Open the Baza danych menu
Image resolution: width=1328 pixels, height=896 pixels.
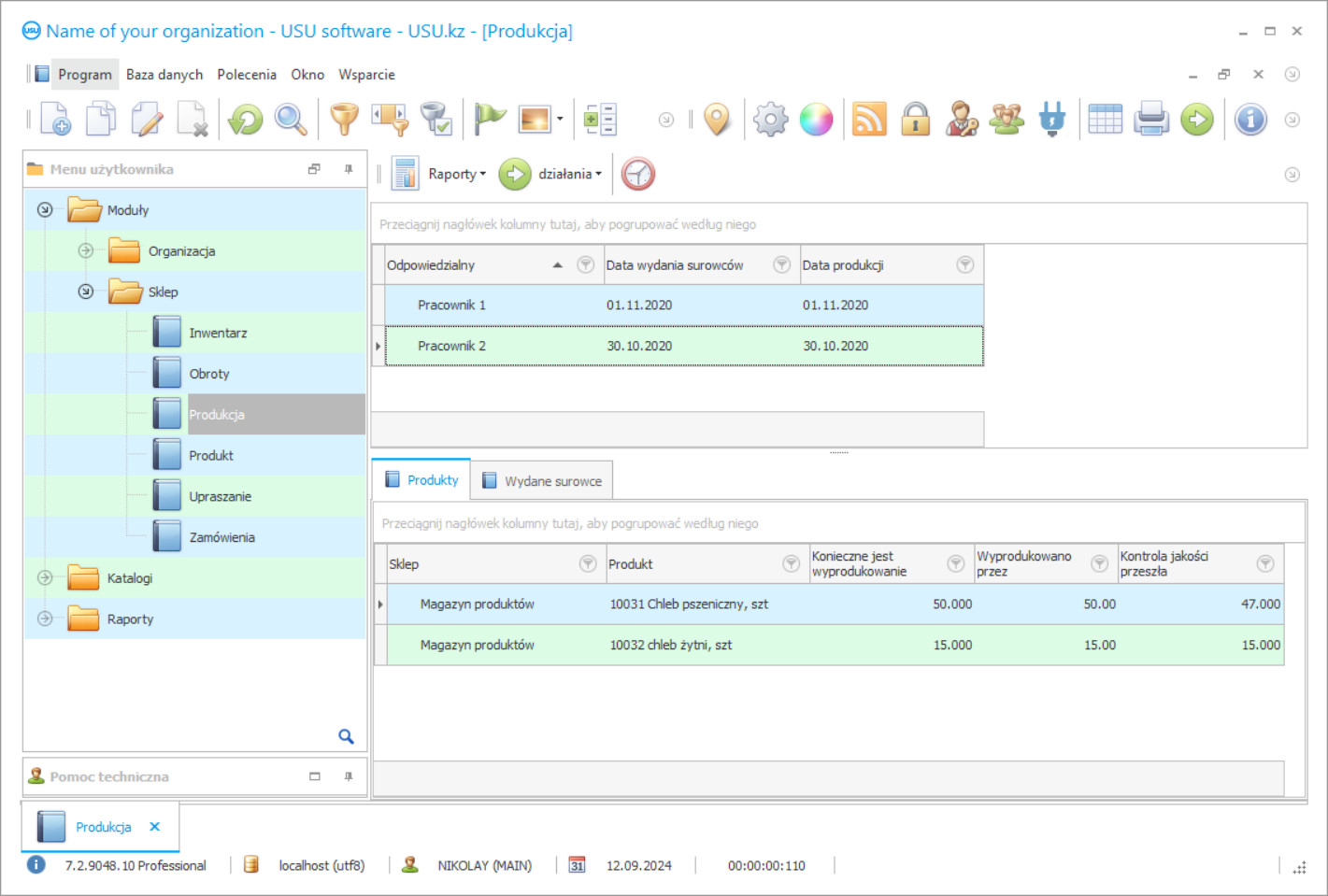coord(164,75)
